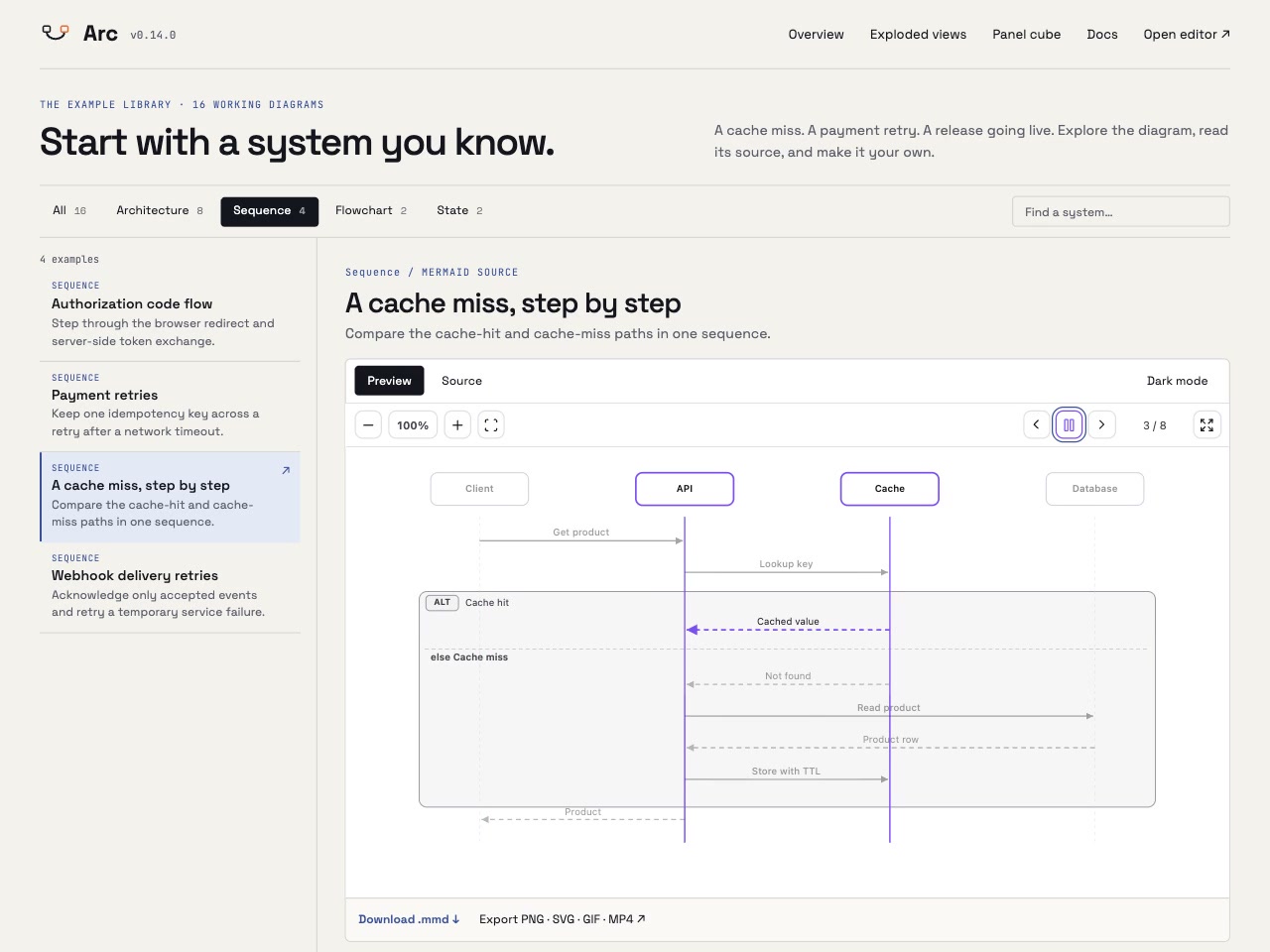Click the '3 / 8' step counter
Image resolution: width=1270 pixels, height=952 pixels.
pos(1155,425)
